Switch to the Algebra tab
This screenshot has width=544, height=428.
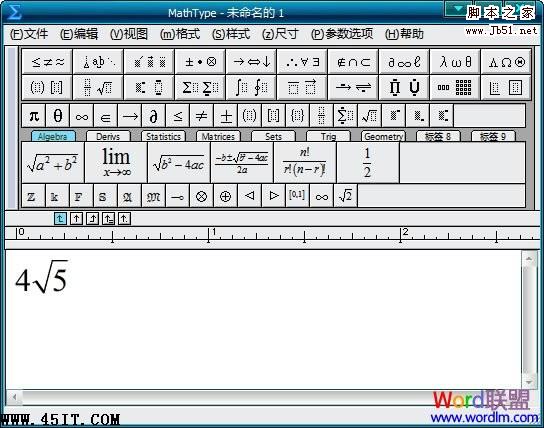point(53,136)
